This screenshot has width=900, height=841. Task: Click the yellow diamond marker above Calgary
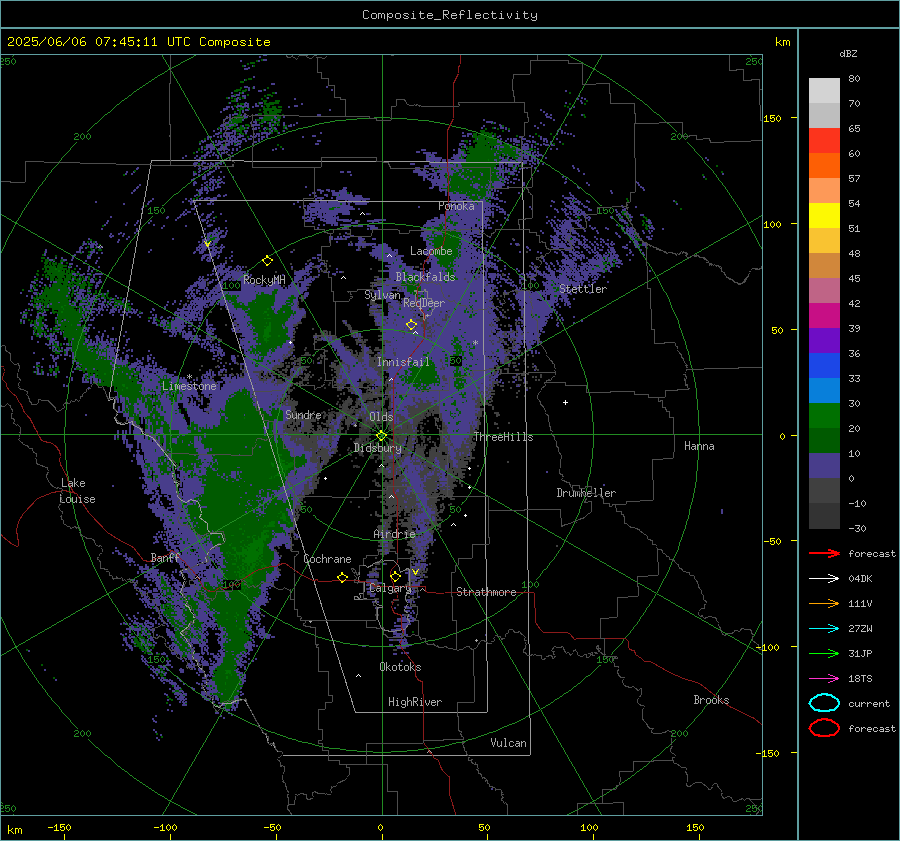pyautogui.click(x=395, y=576)
